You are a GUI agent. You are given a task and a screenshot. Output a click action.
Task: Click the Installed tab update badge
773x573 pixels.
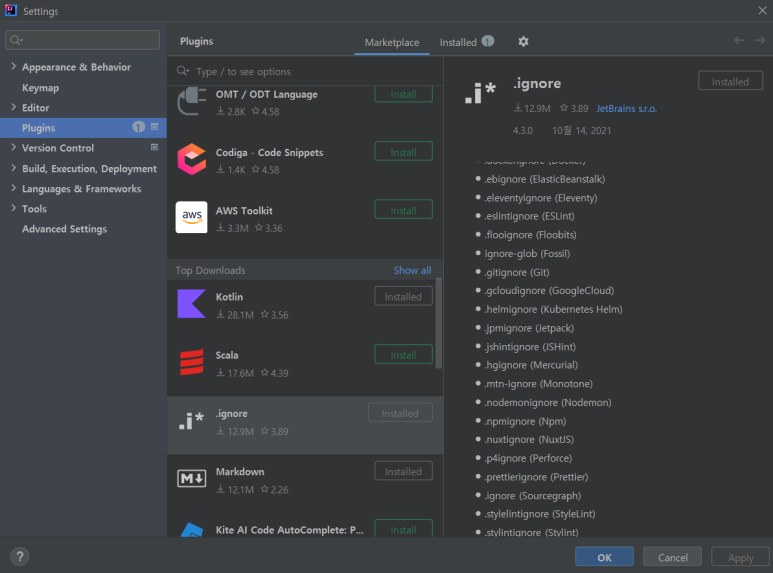pyautogui.click(x=488, y=41)
